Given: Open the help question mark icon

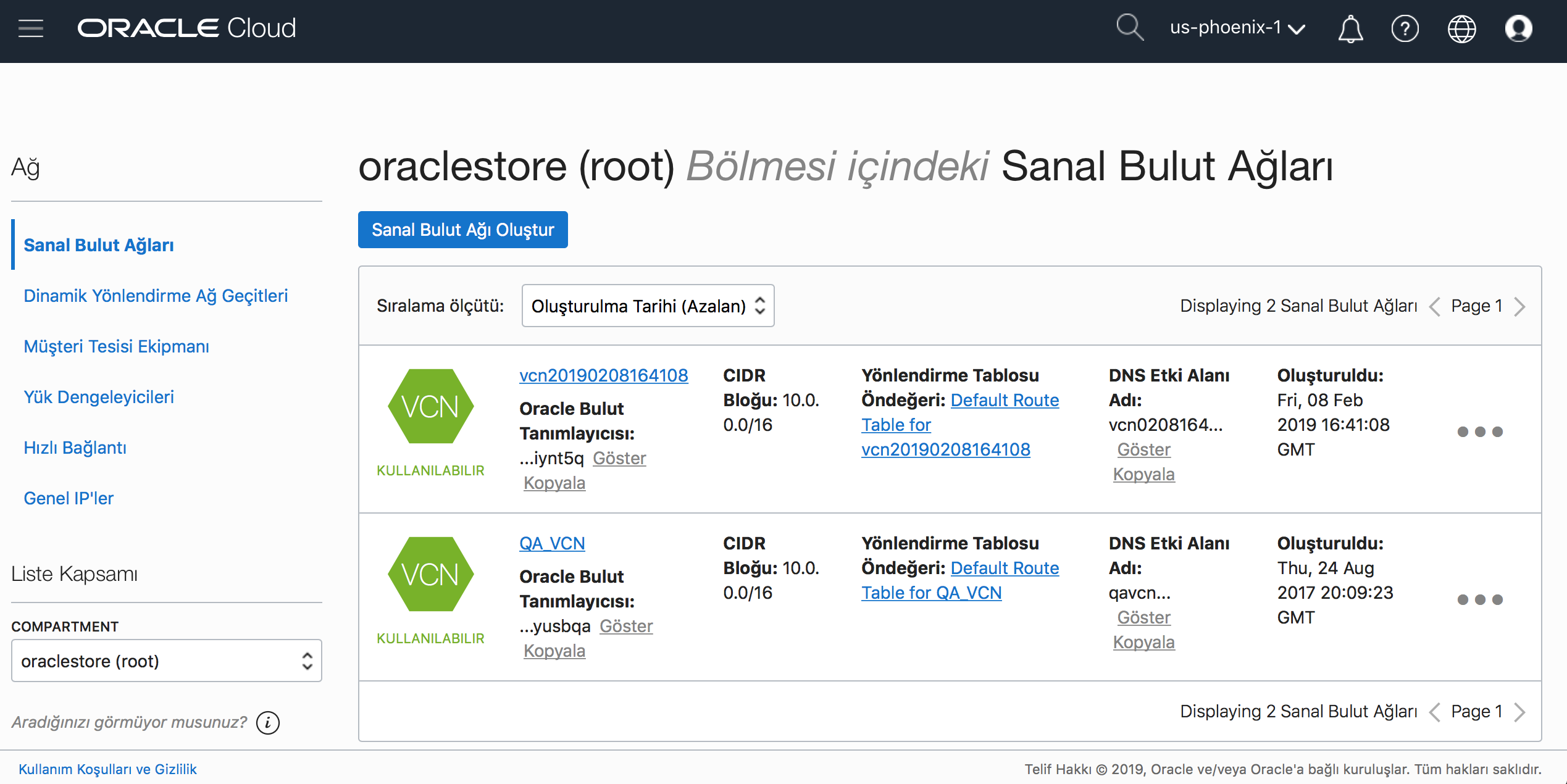Looking at the screenshot, I should click(x=1405, y=28).
